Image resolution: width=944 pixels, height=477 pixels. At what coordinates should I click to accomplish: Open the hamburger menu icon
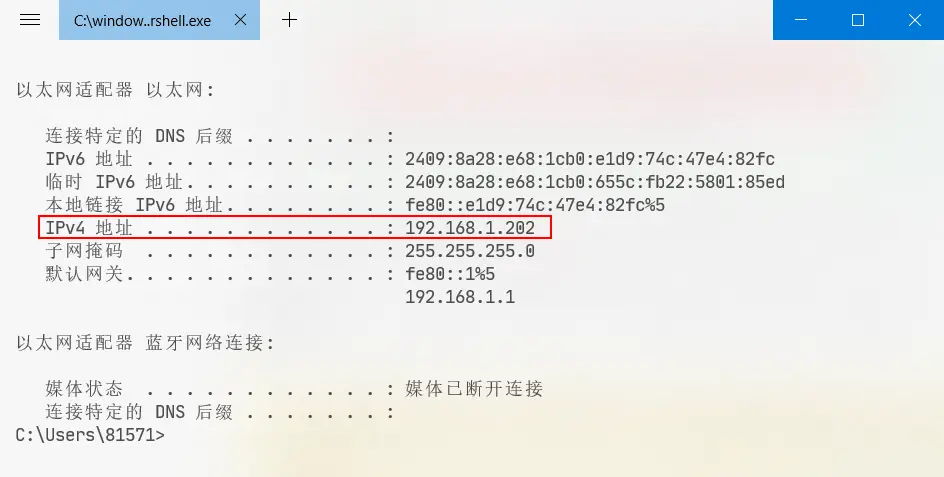(30, 20)
